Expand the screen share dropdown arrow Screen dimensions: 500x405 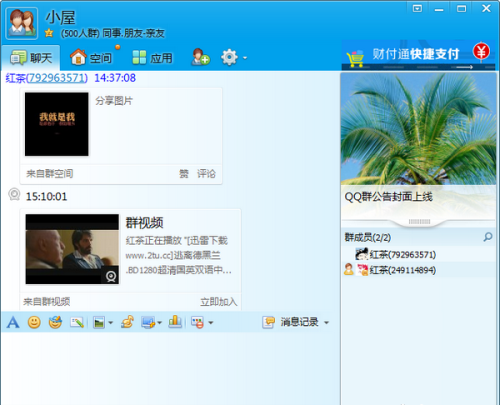(160, 323)
